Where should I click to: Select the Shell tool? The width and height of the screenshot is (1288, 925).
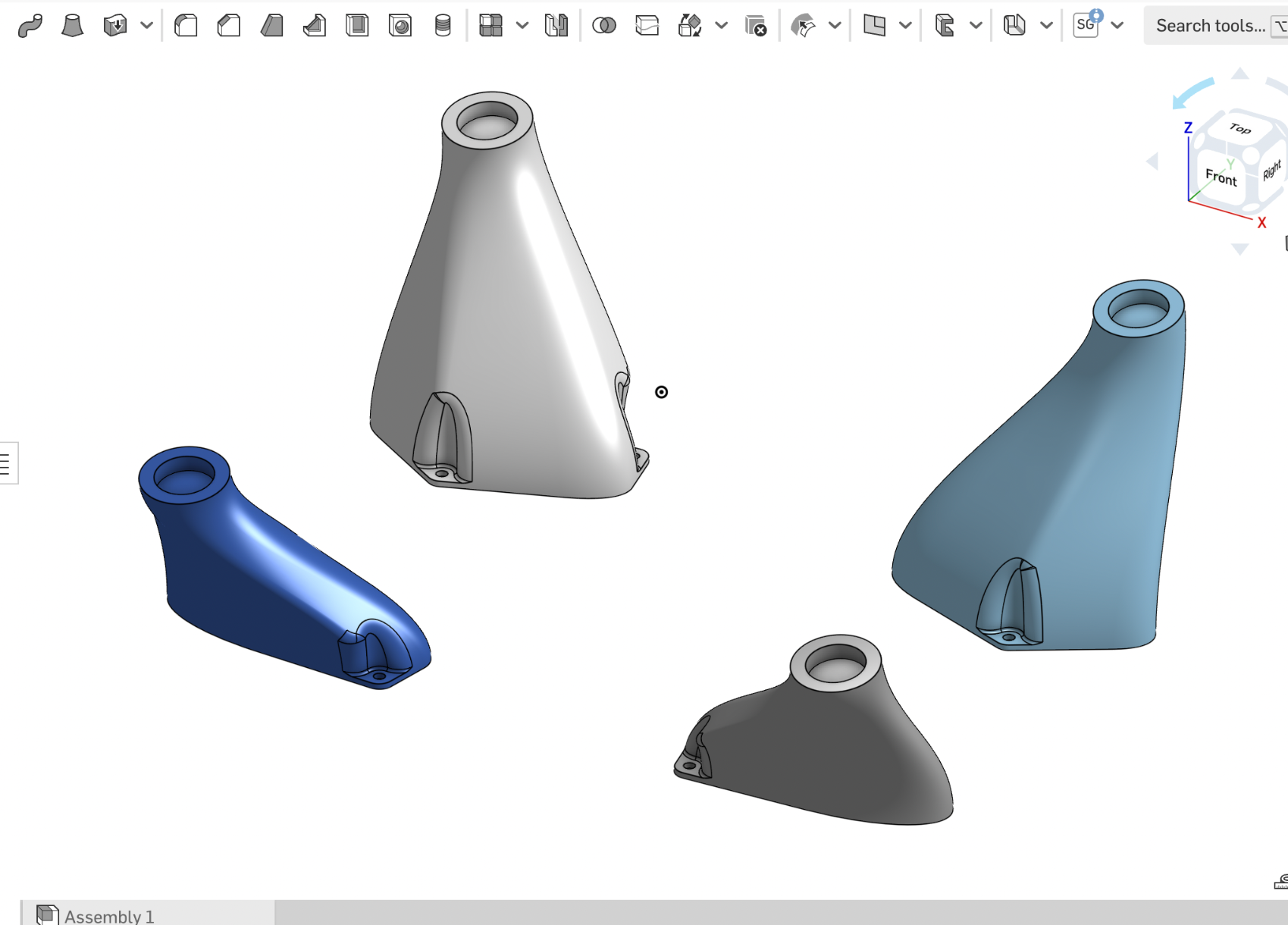coord(357,26)
